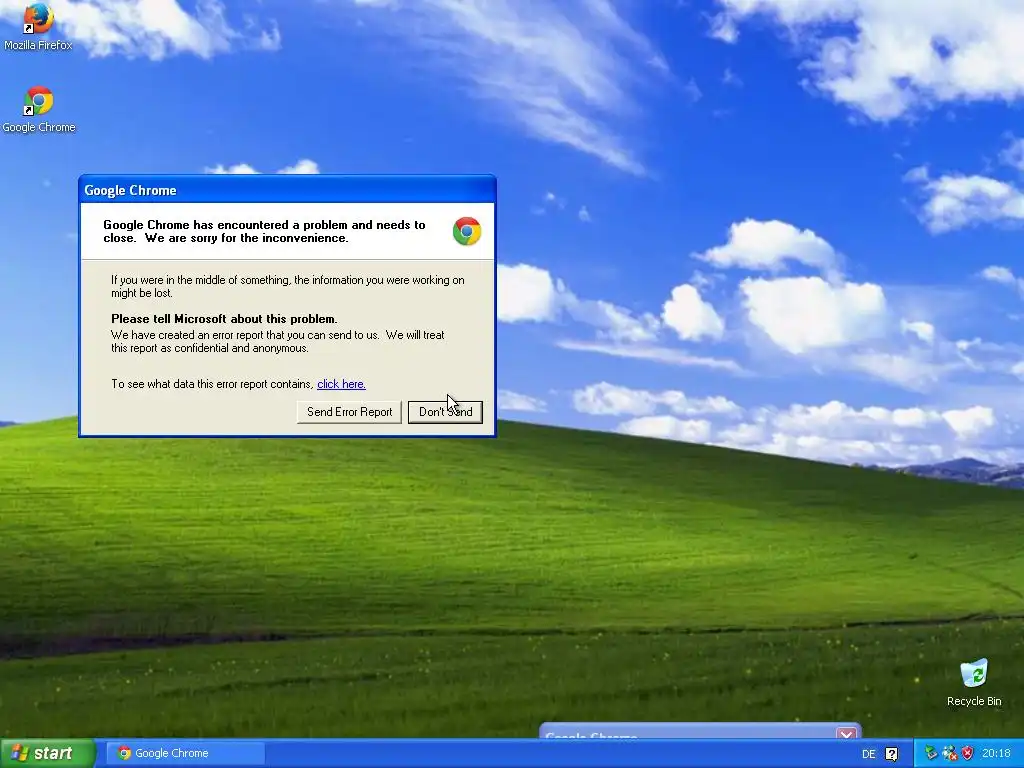Open the Google Chrome desktop shortcut
This screenshot has height=768, width=1024.
tap(39, 109)
